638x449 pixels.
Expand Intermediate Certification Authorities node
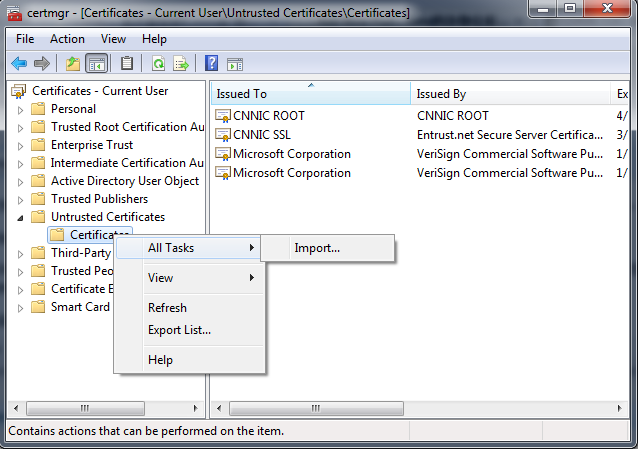coord(20,164)
